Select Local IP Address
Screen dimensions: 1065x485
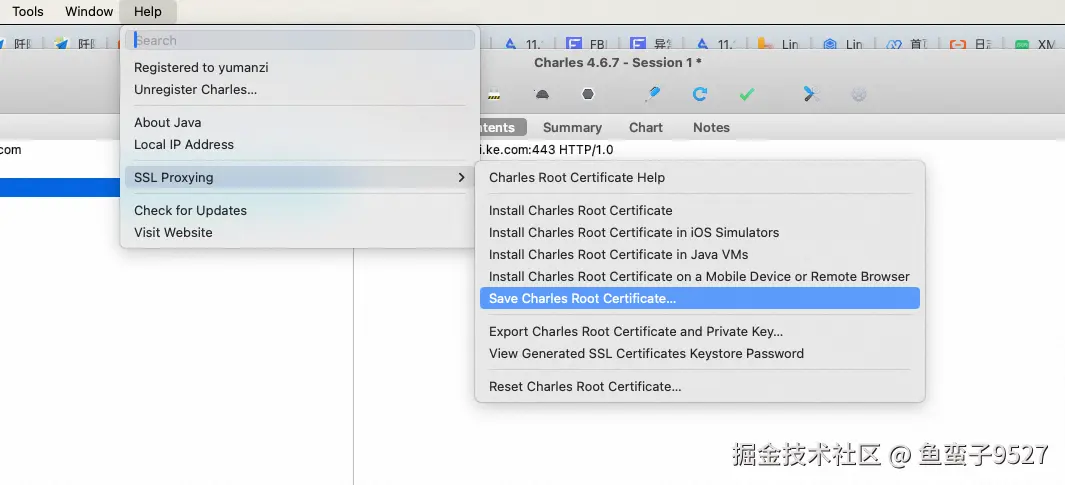click(300, 144)
